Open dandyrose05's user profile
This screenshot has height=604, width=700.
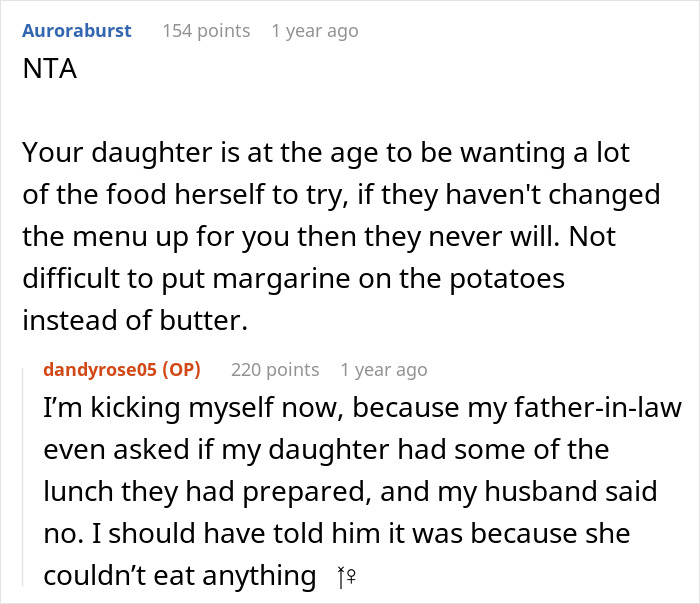click(102, 370)
